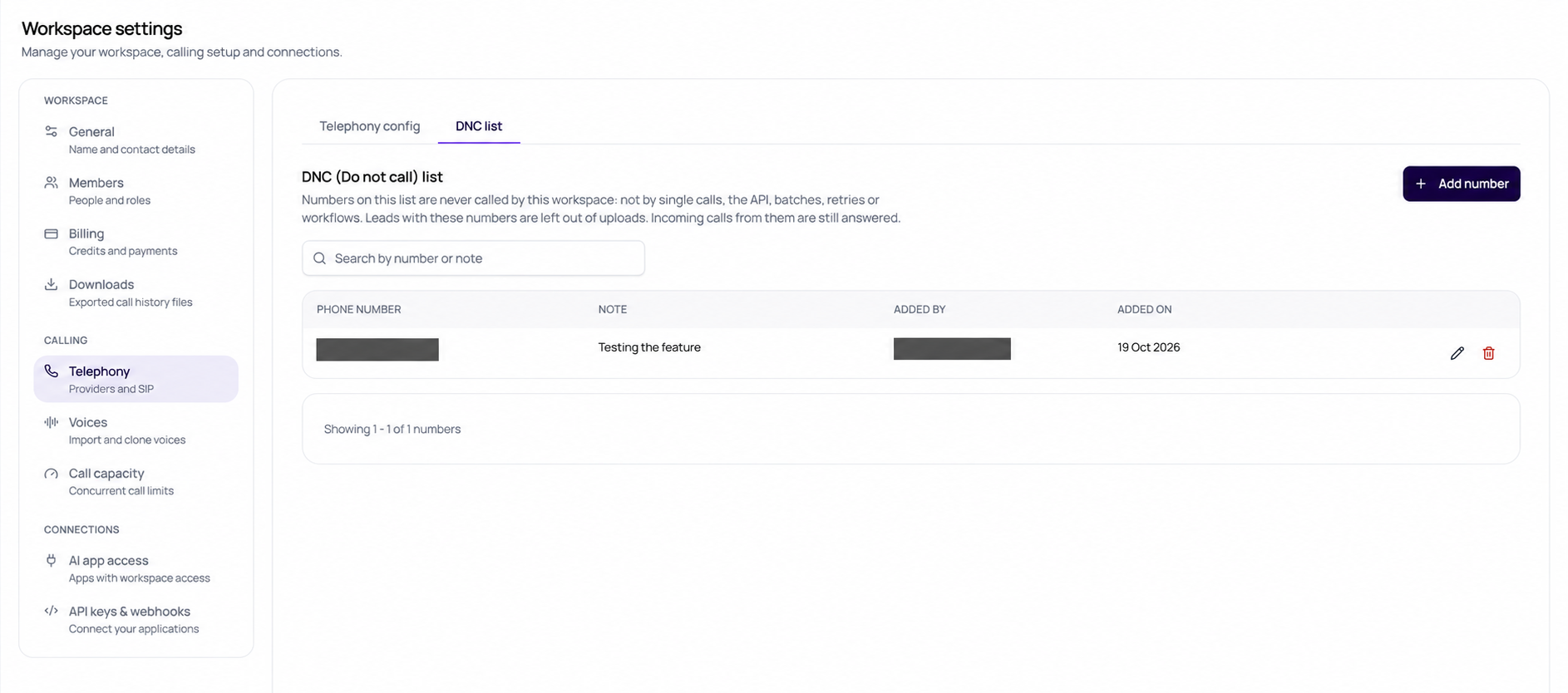Select the DNC list tab
Image resolution: width=1568 pixels, height=693 pixels.
(x=479, y=126)
